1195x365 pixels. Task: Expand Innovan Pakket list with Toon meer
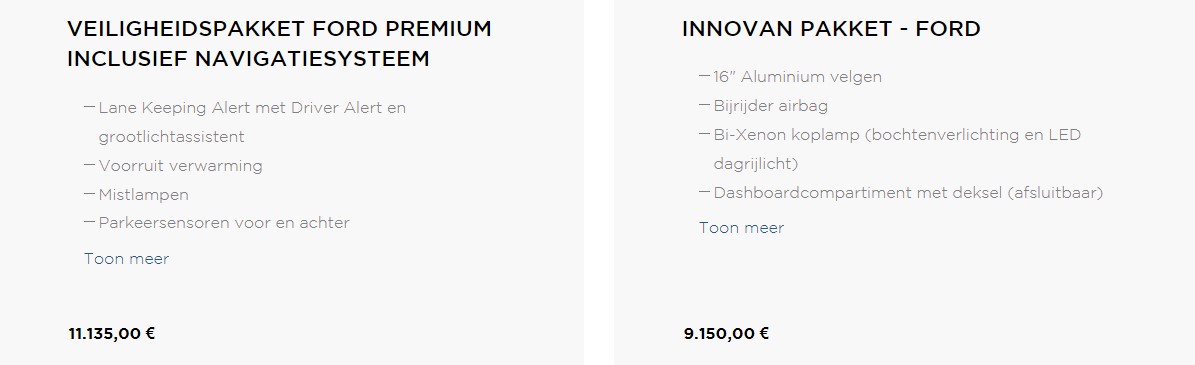tap(742, 228)
